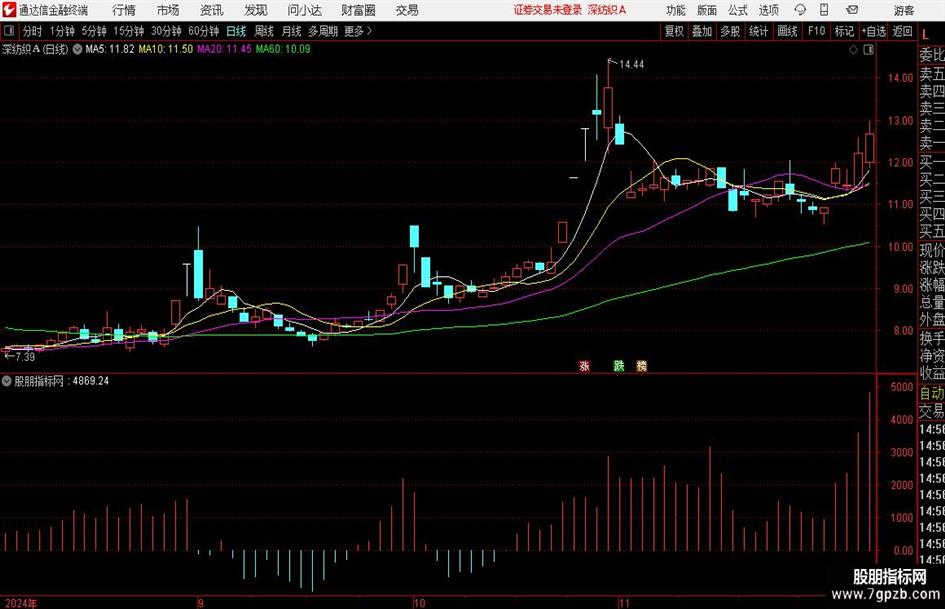Screen dimensions: 945x609
Task: Click the diamond icon above the chart
Action: [x=853, y=50]
